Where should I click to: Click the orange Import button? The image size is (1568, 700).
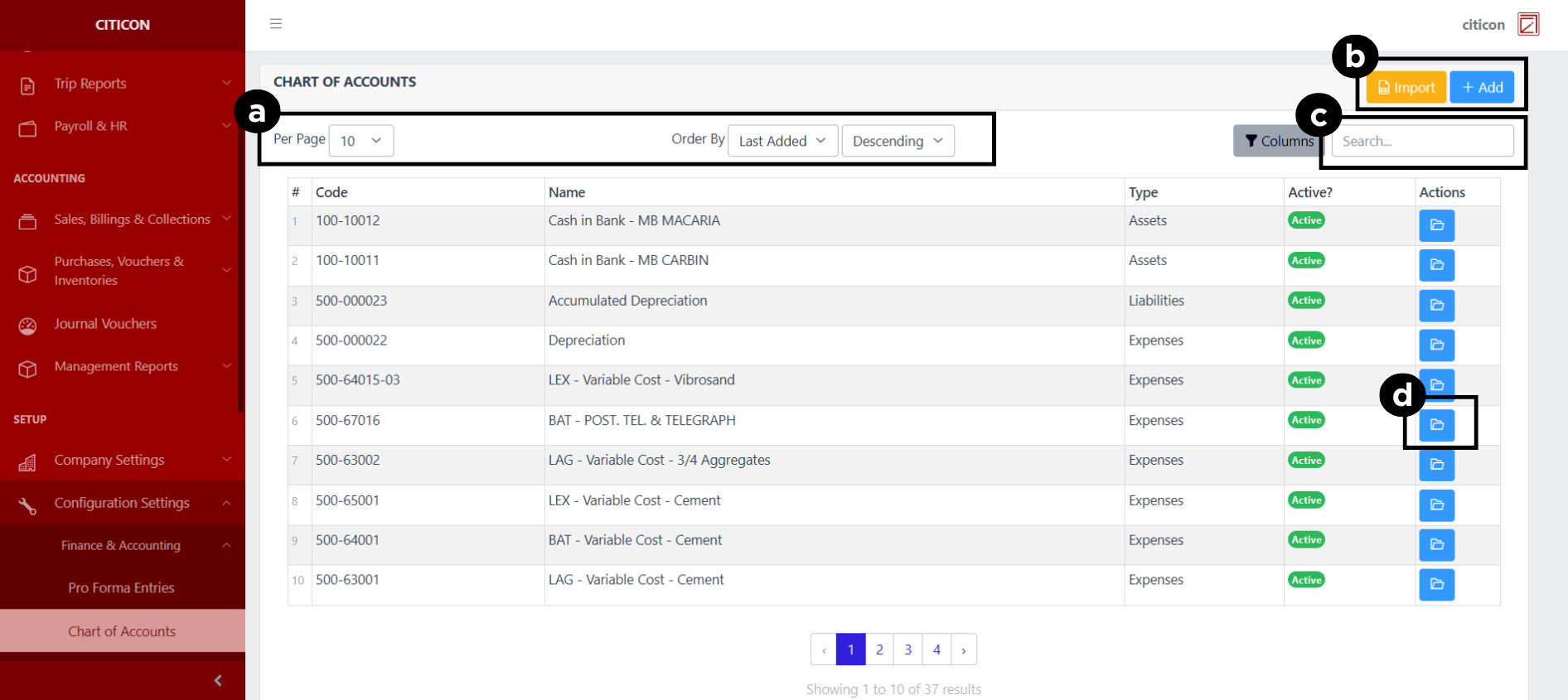pos(1406,88)
